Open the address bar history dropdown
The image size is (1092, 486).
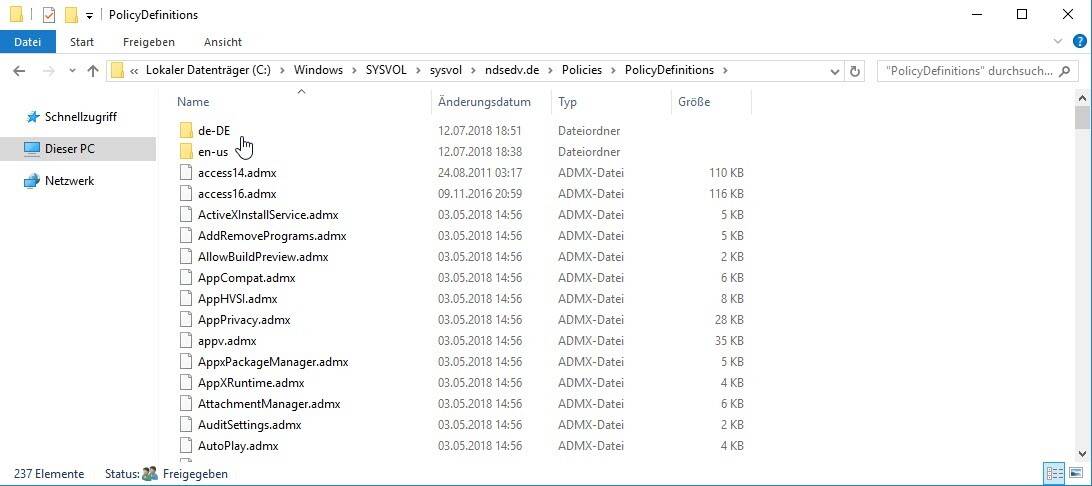835,71
